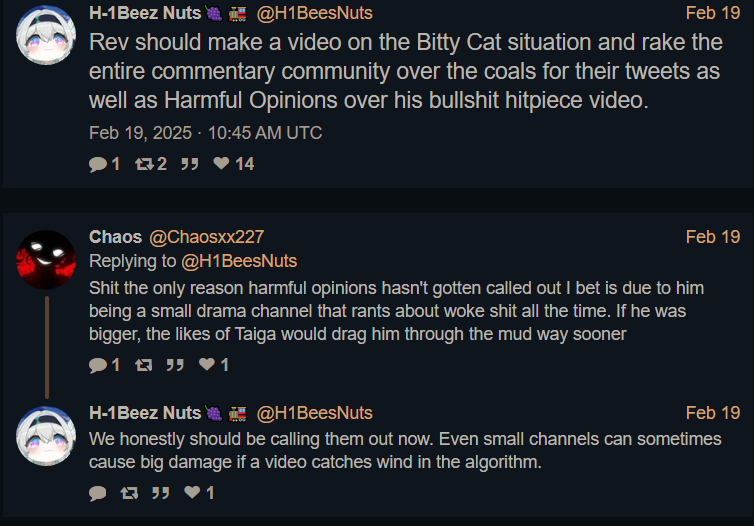Viewport: 754px width, 526px height.
Task: Like the reply by Chaos
Action: tap(207, 364)
